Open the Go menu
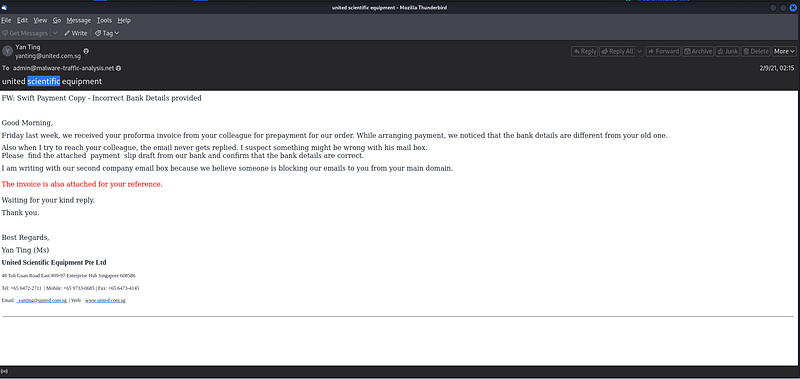Viewport: 800px width, 379px height. (x=57, y=20)
